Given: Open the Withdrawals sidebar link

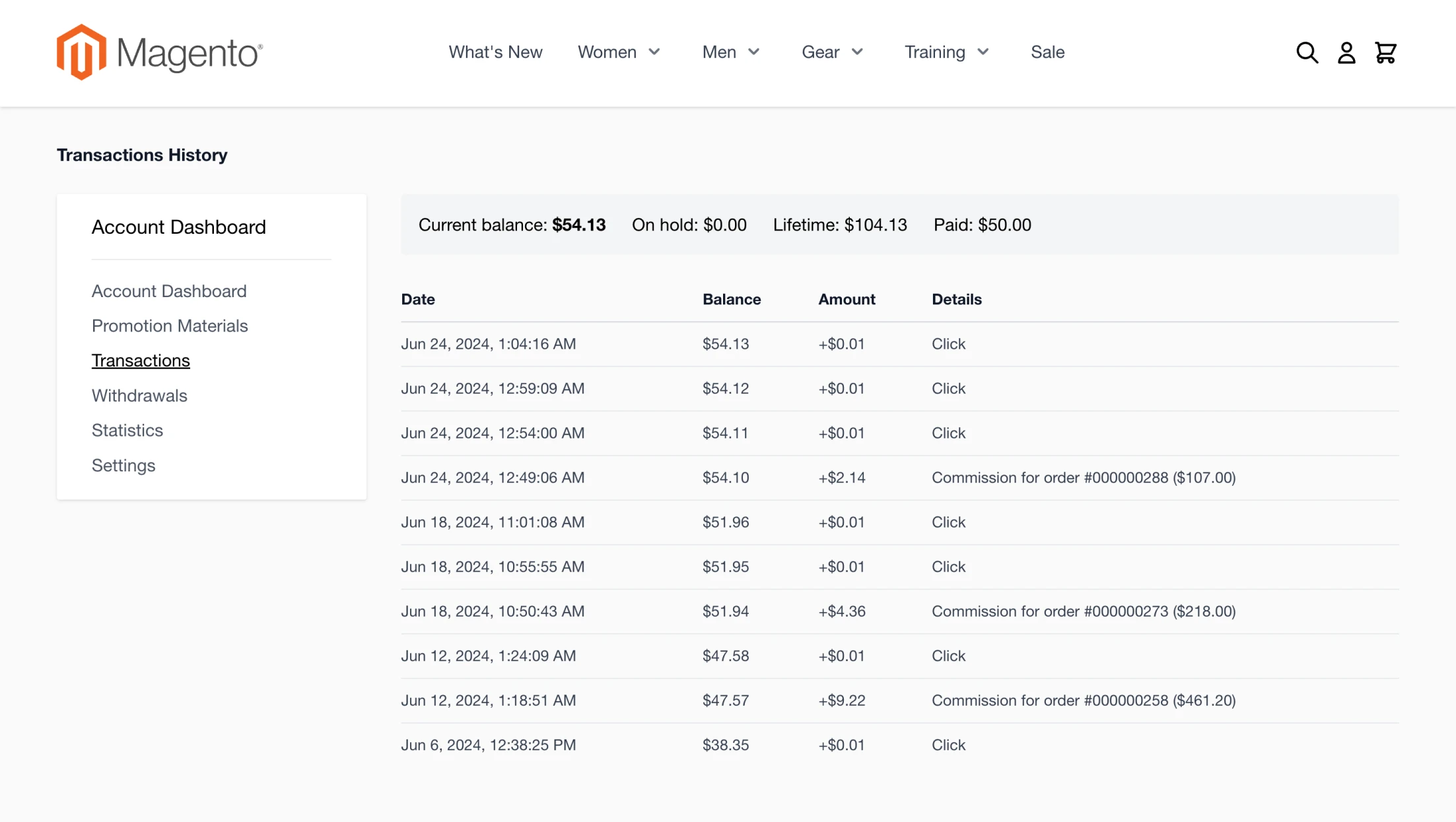Looking at the screenshot, I should click(x=139, y=395).
